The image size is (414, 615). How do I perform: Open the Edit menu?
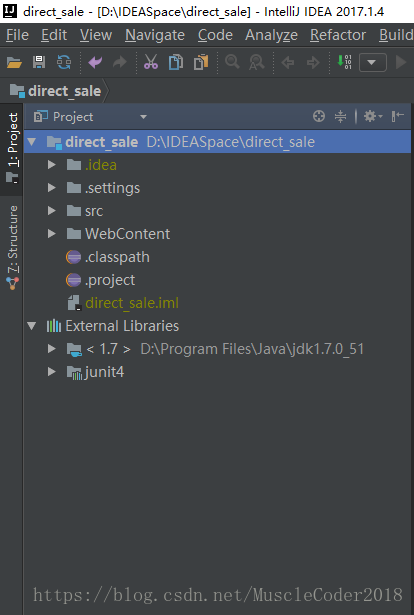[54, 35]
